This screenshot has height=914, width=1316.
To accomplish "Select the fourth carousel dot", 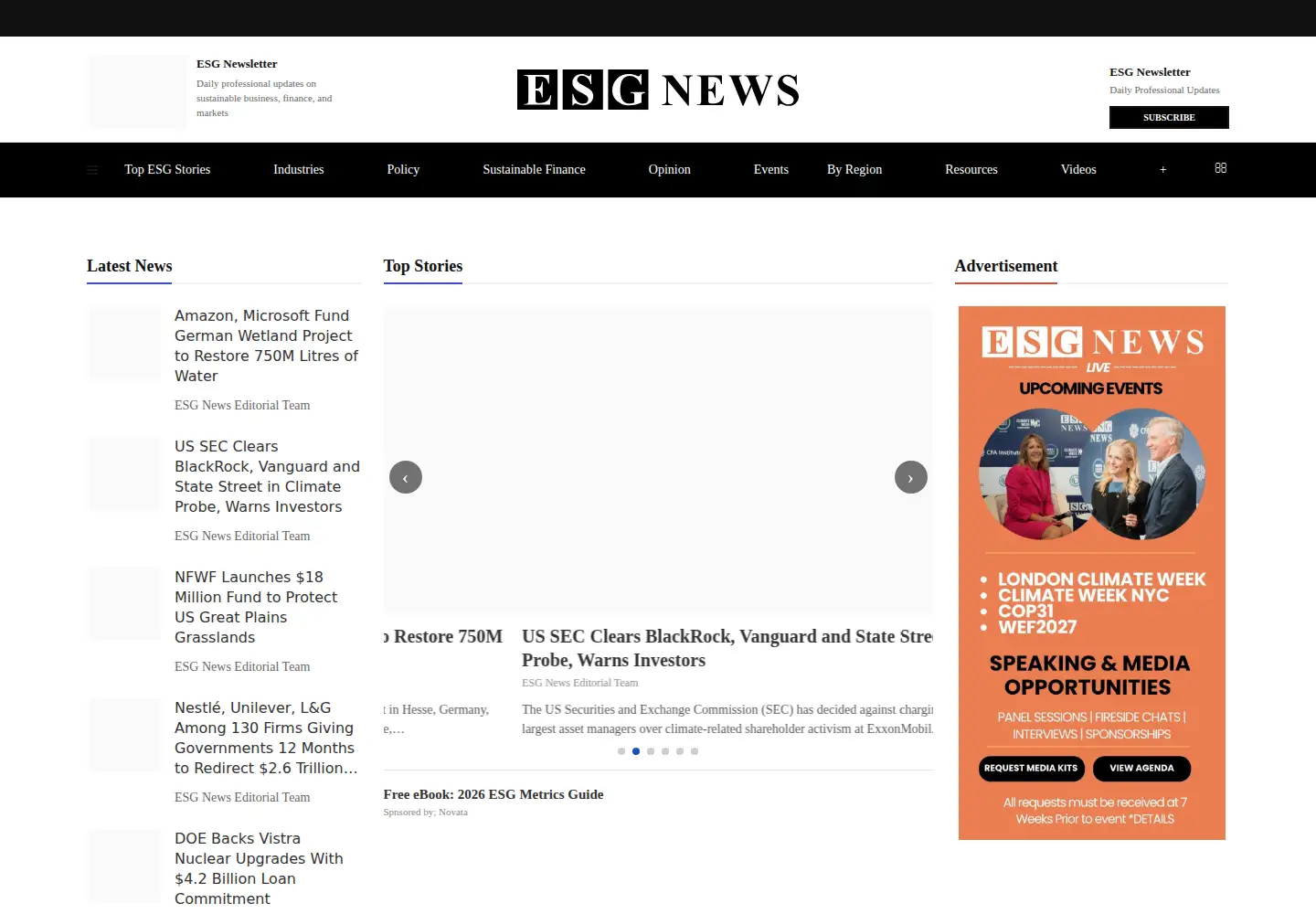I will (x=665, y=751).
